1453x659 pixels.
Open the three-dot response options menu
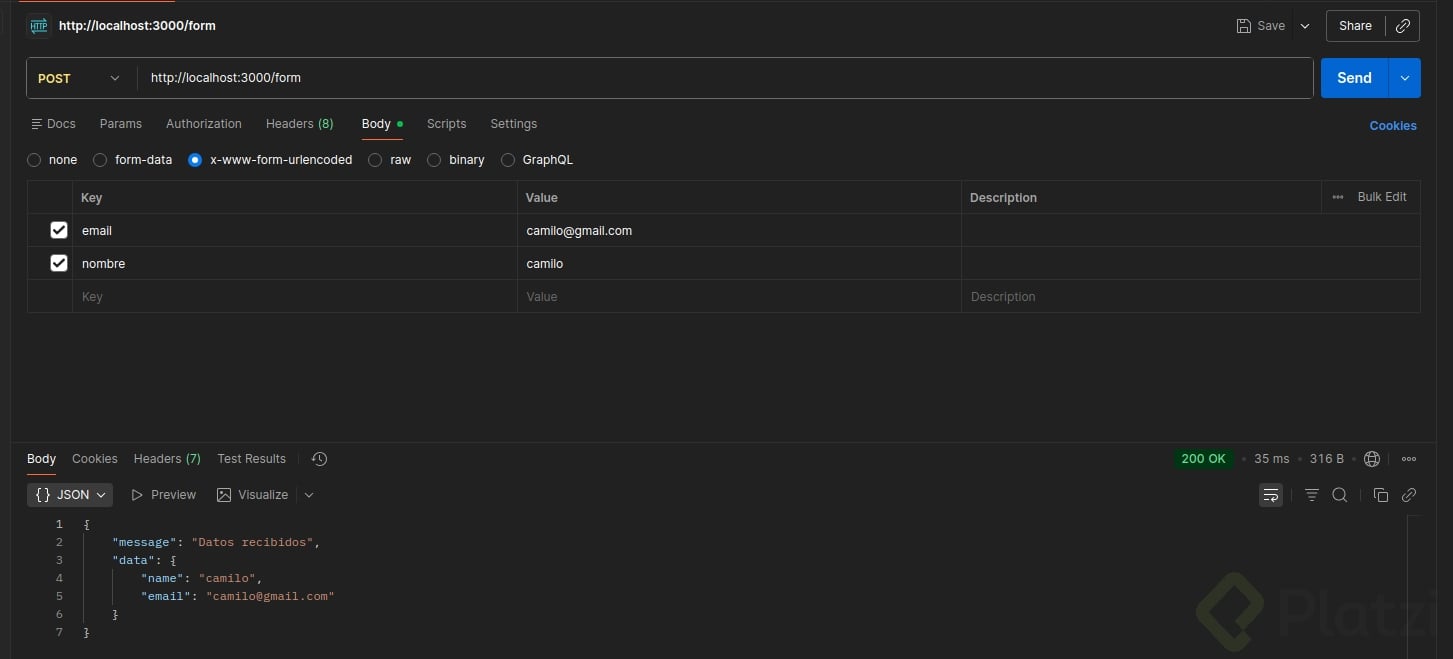pyautogui.click(x=1409, y=459)
